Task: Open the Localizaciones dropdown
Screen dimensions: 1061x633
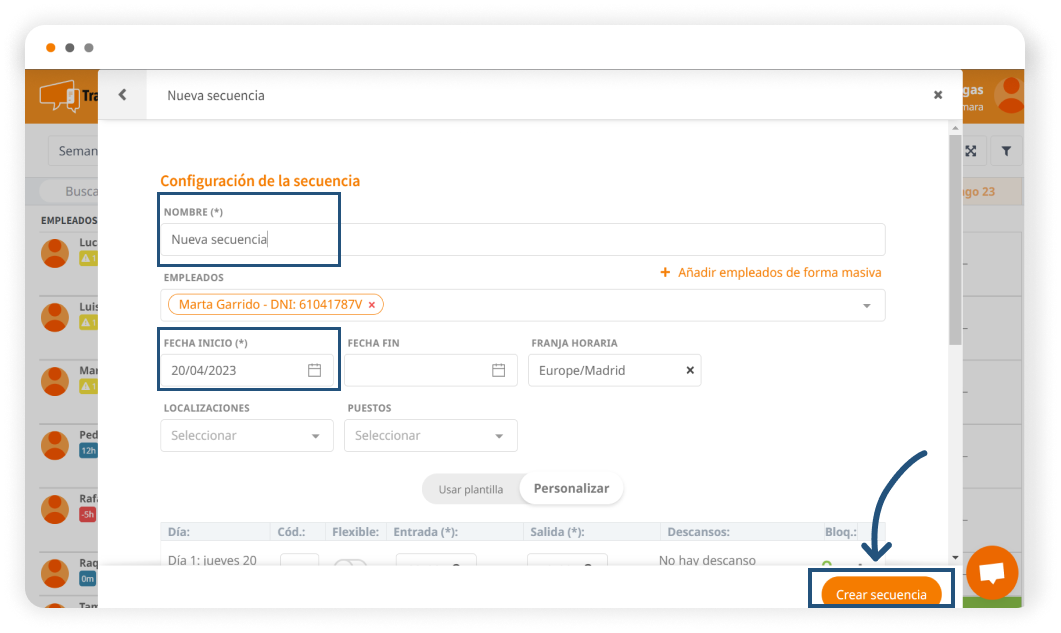Action: 247,436
